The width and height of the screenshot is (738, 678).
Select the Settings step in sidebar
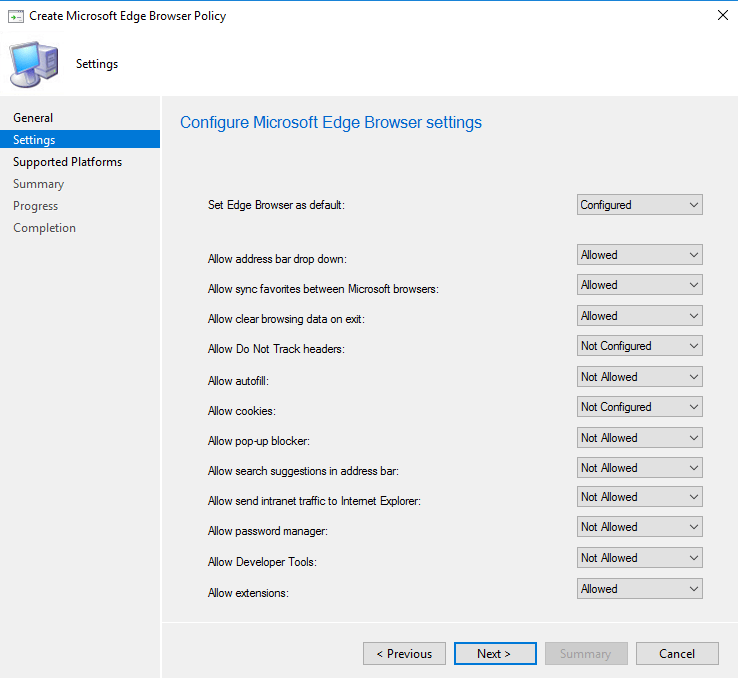[x=34, y=140]
